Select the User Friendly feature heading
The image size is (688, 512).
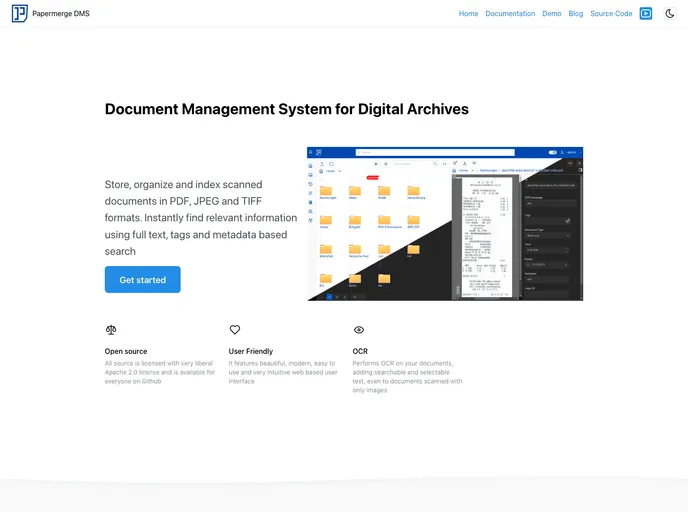[251, 351]
